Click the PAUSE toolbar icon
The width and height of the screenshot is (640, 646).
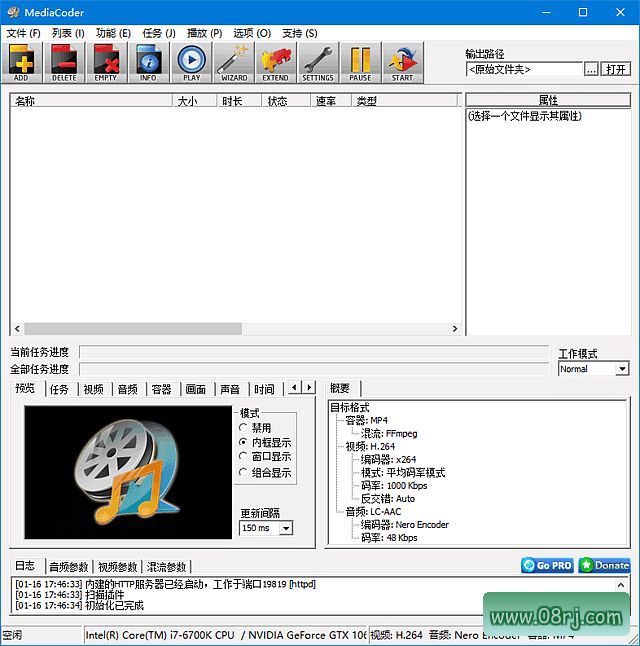click(361, 63)
